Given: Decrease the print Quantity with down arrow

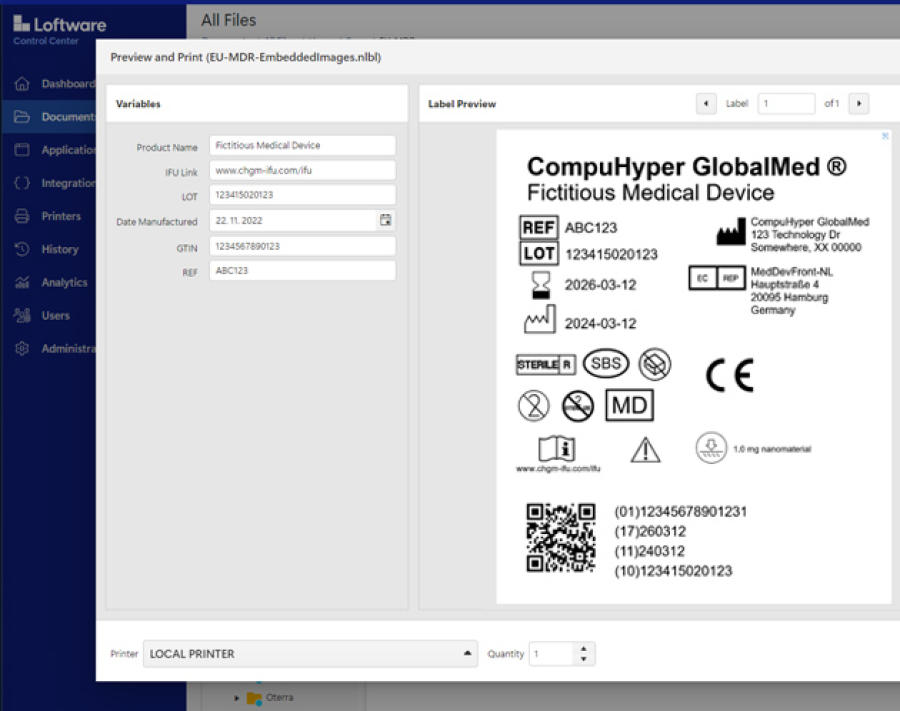Looking at the screenshot, I should tap(584, 659).
